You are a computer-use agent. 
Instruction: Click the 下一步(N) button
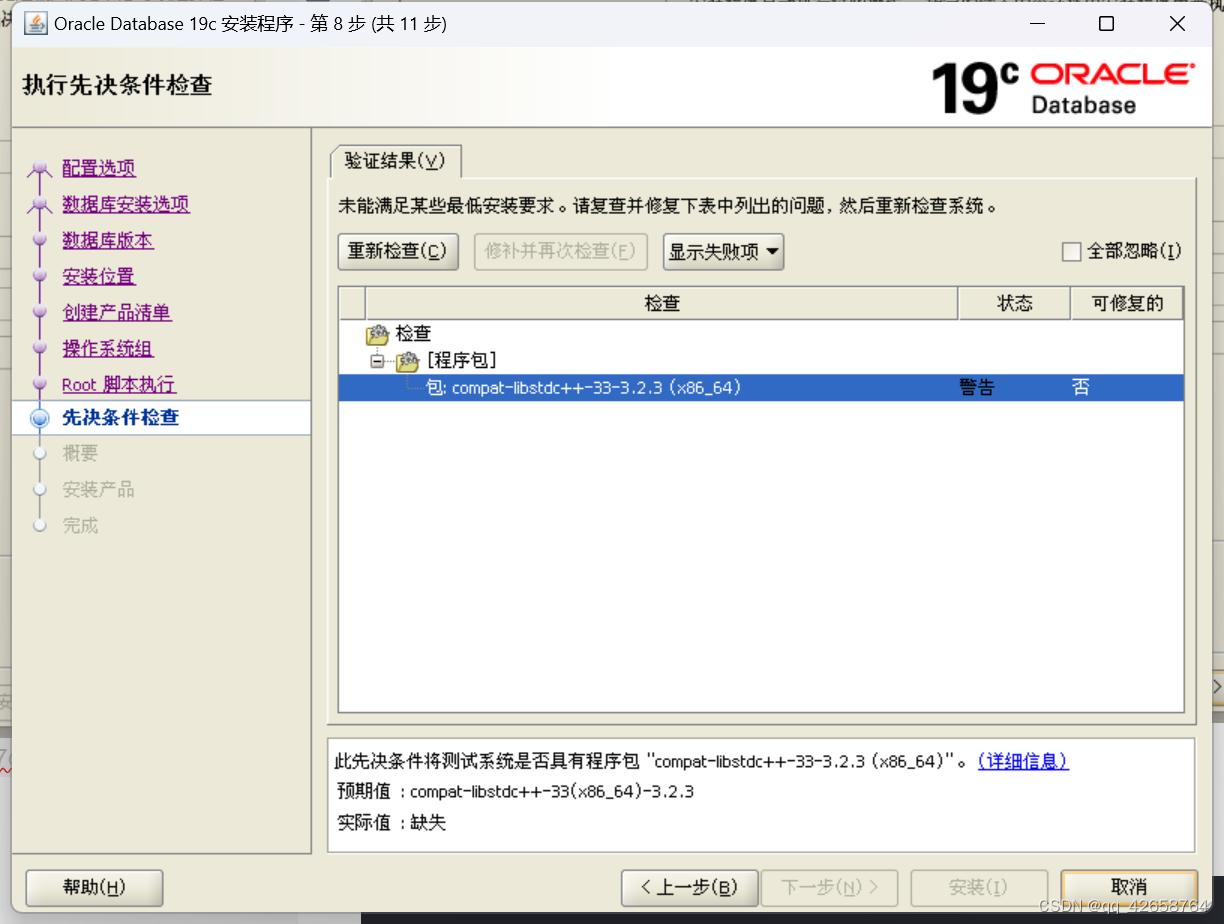829,888
